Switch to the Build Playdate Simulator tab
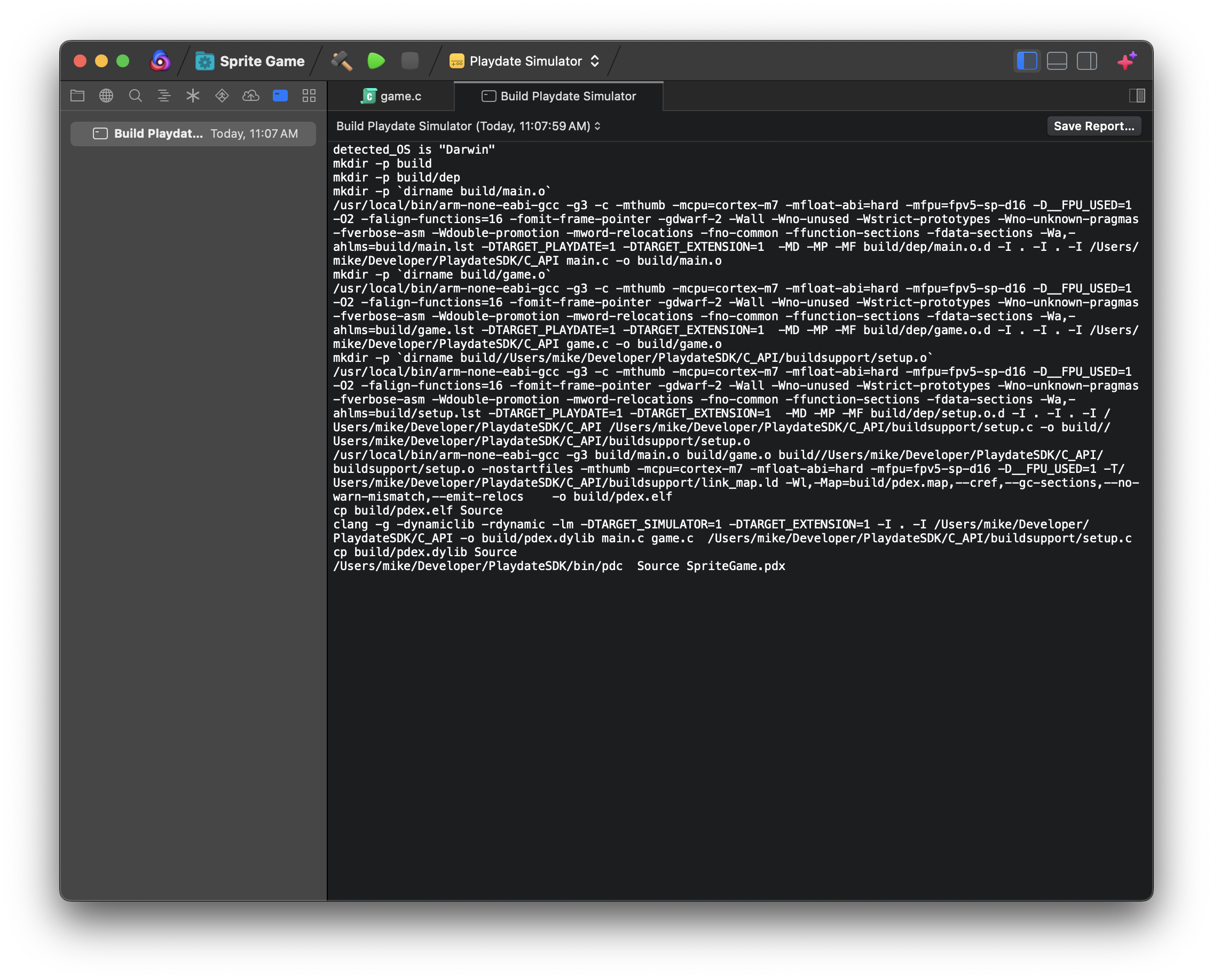This screenshot has width=1213, height=980. (x=558, y=96)
